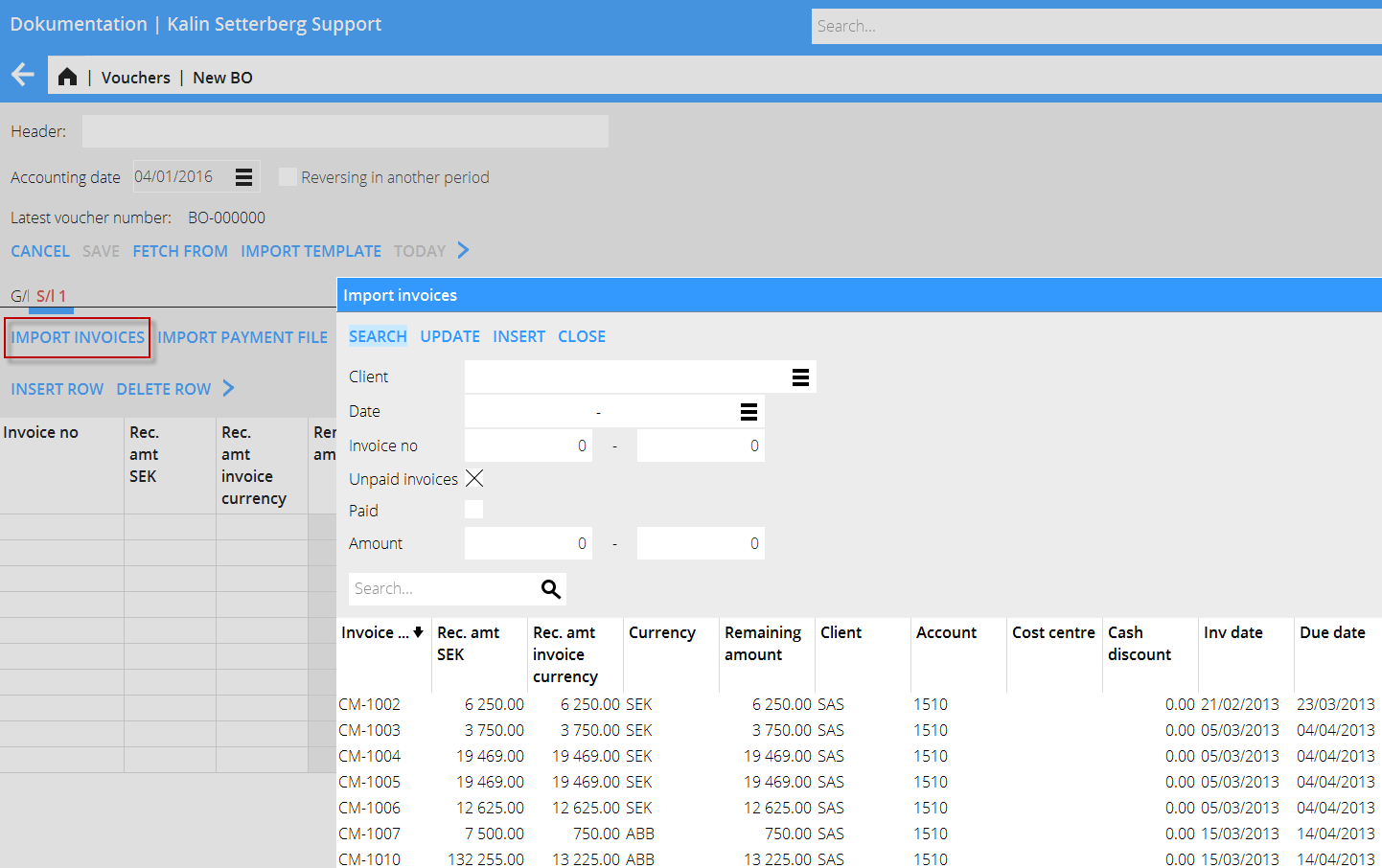Open Client list menu icon

pos(800,377)
